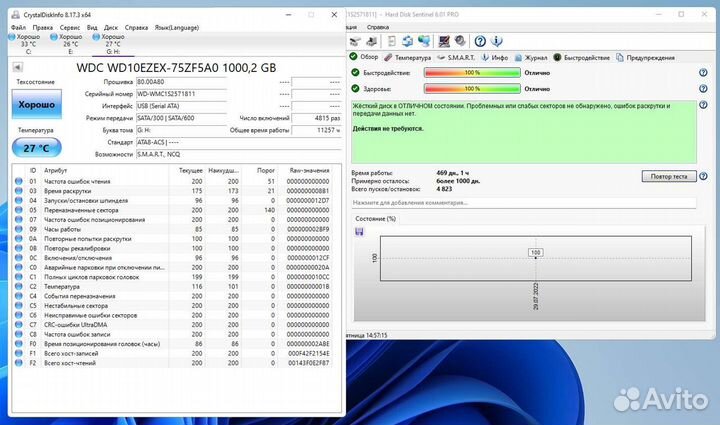Viewport: 720px width, 425px height.
Task: Click the grayed document icon in Hard Disk Sentinel toolbar
Action: coord(391,42)
